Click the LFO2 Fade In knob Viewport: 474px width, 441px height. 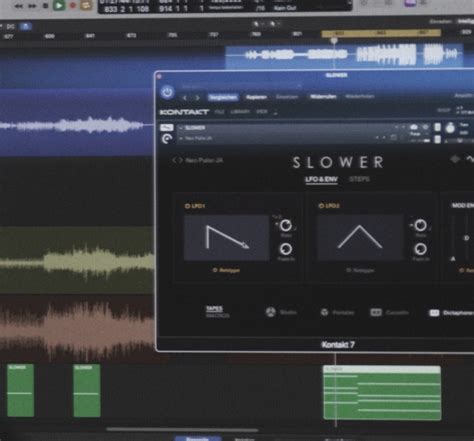tap(420, 249)
